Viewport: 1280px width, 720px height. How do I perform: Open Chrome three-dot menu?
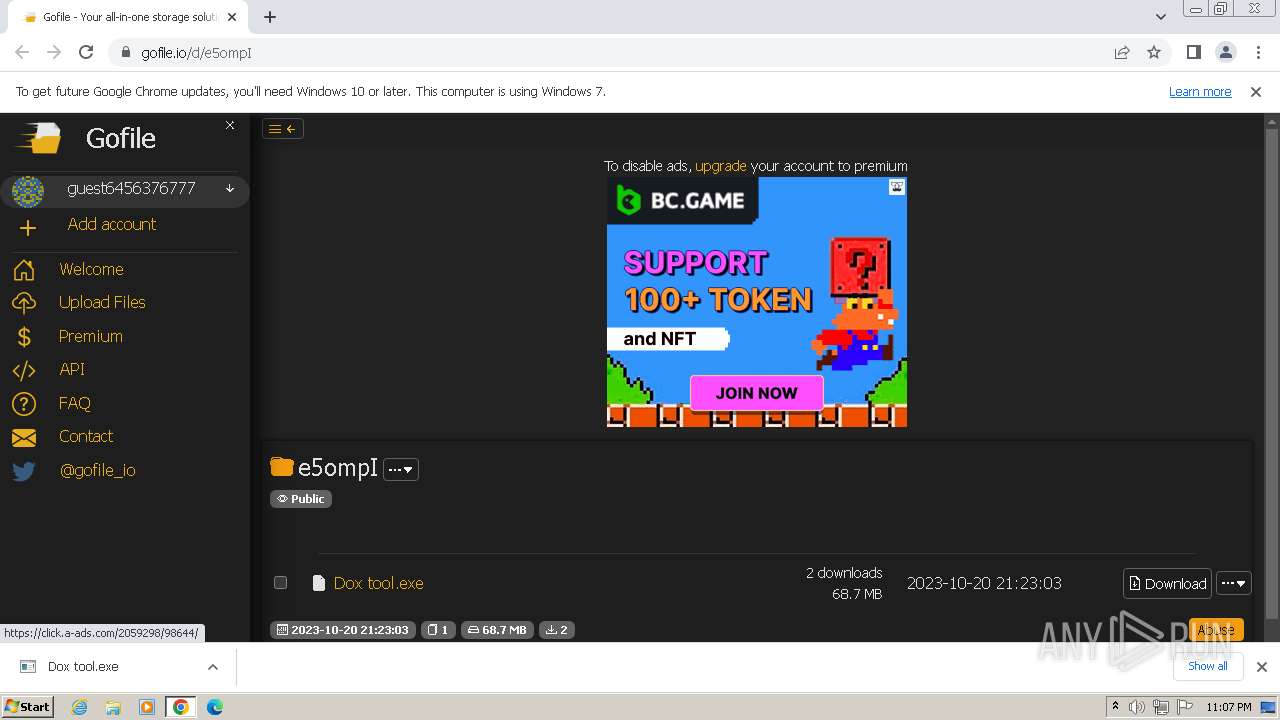point(1258,52)
